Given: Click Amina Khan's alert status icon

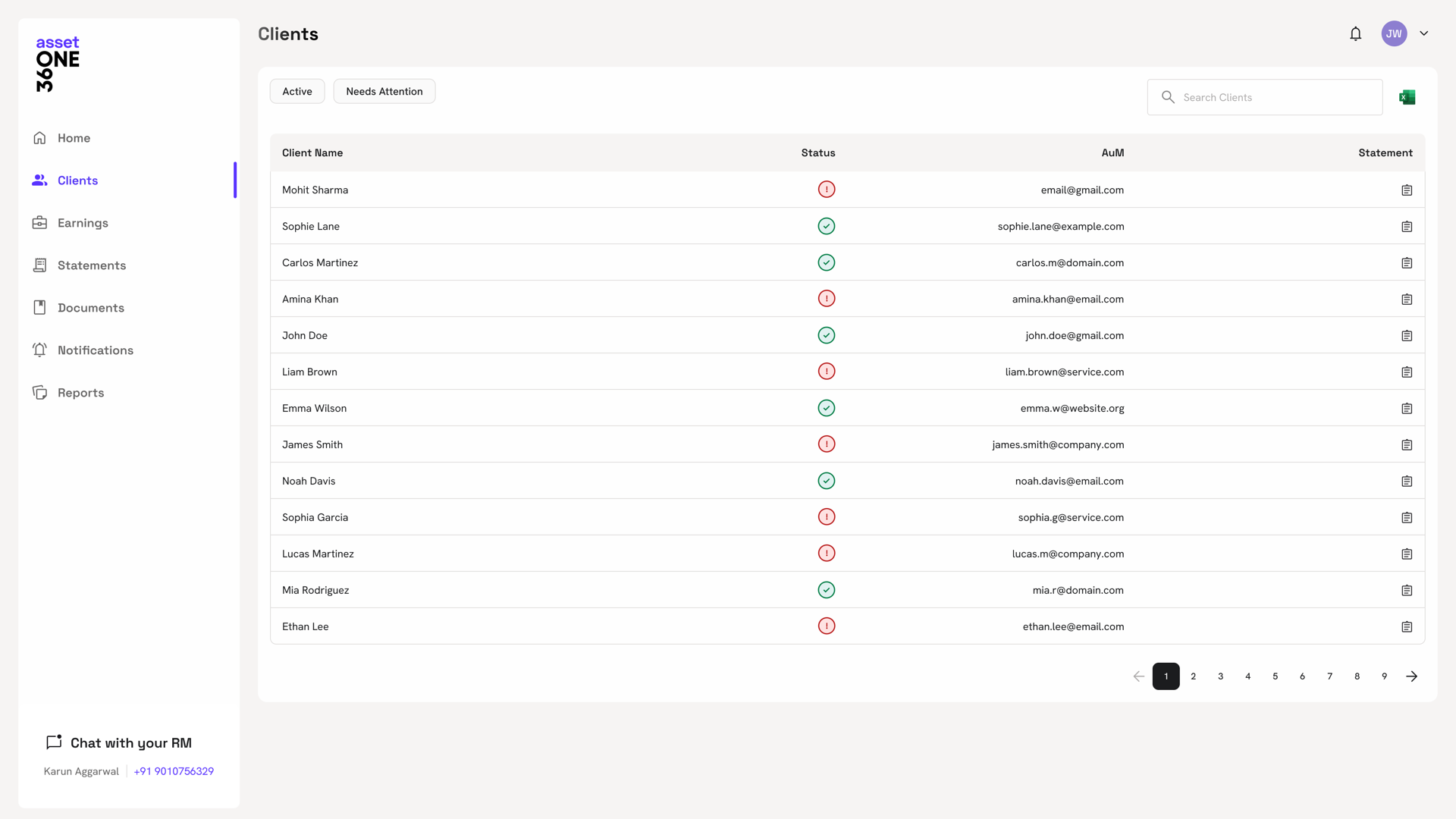Looking at the screenshot, I should [827, 298].
